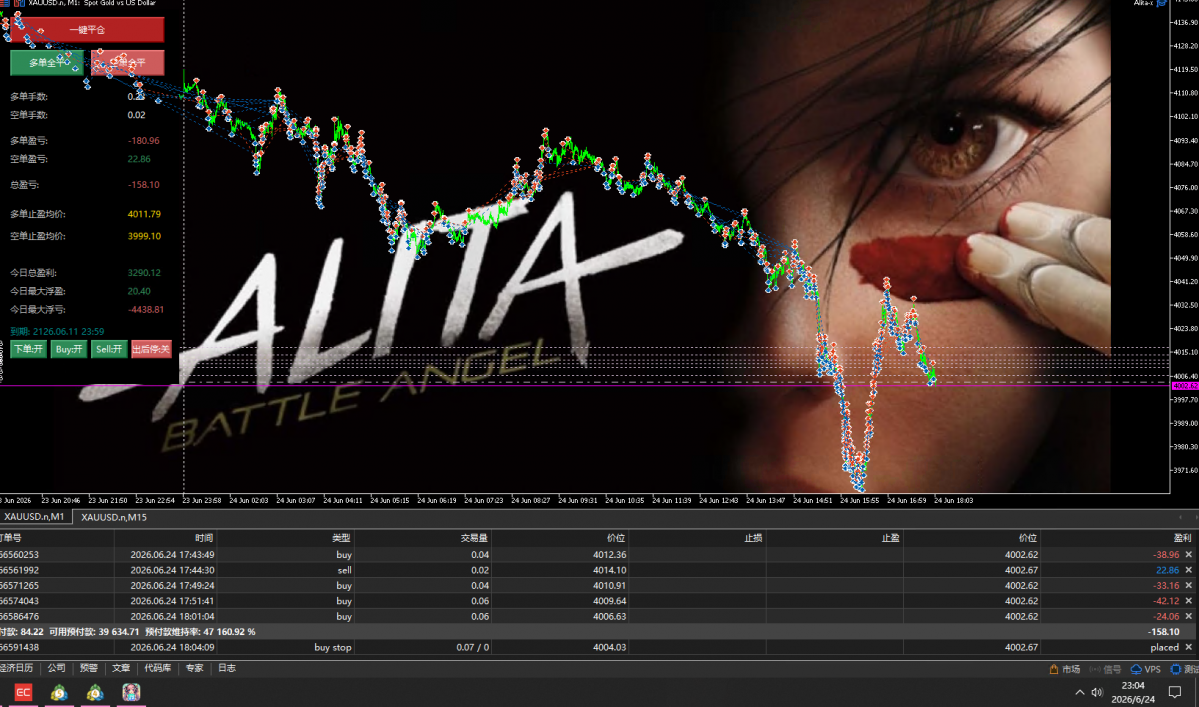Open the 公司 tab in terminal panel

[57, 668]
